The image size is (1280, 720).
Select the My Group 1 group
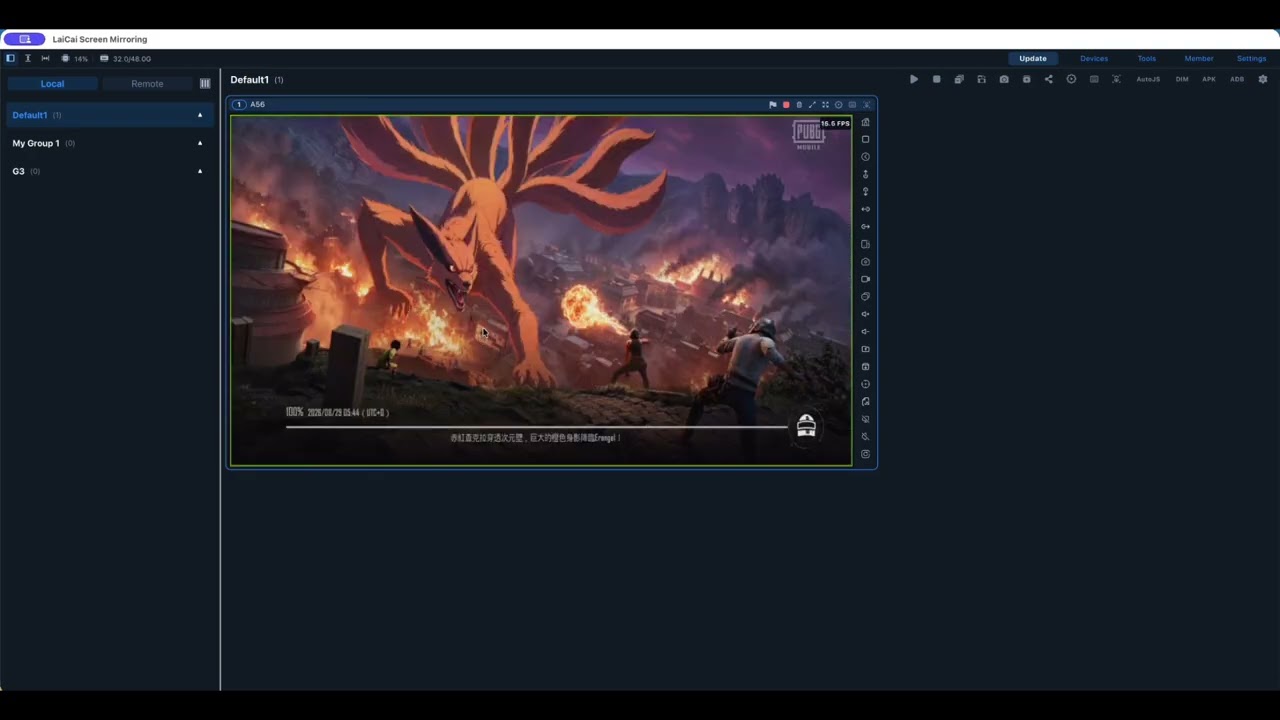110,143
